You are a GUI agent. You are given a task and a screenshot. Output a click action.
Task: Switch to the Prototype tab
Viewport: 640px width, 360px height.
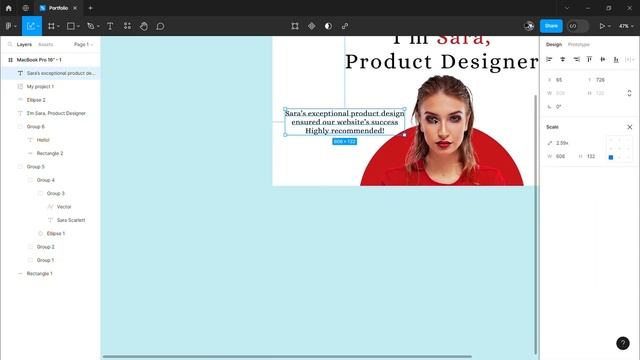point(579,44)
